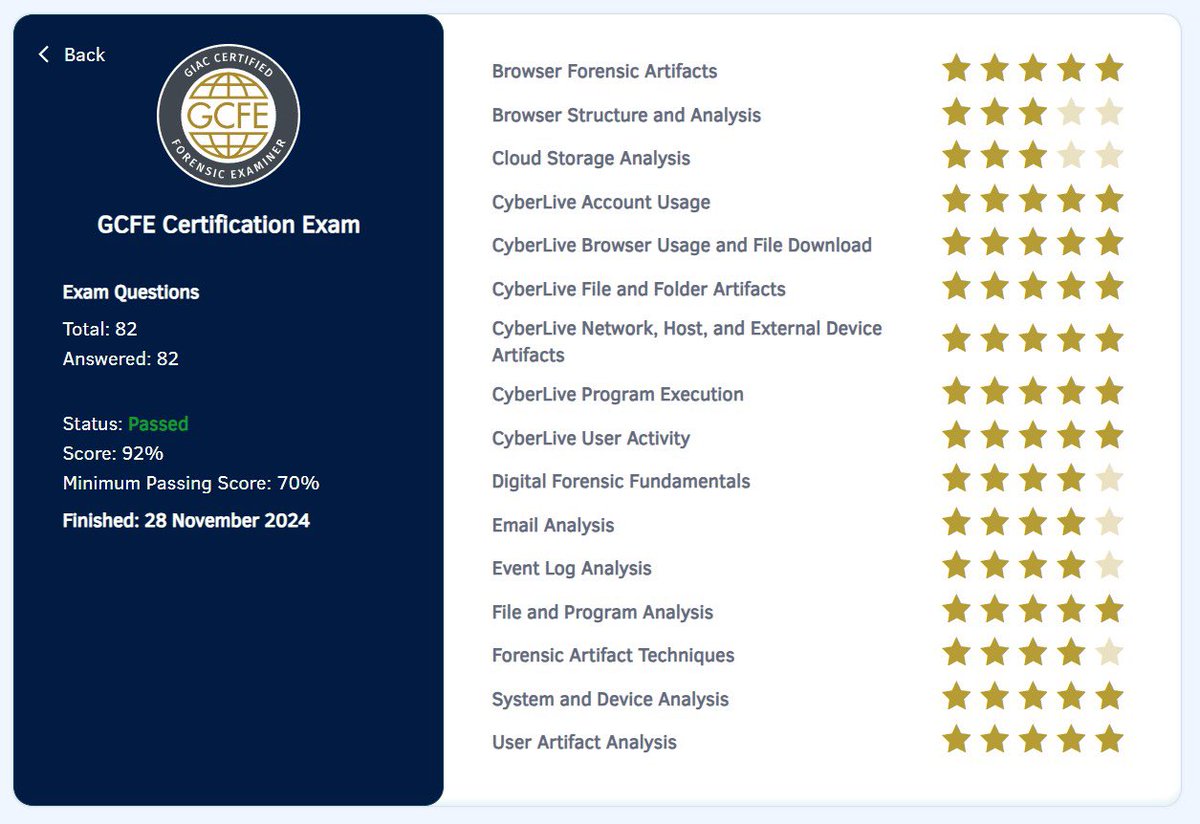The width and height of the screenshot is (1200, 824).
Task: Click fourth star of CyberLive Network, Host row
Action: coord(1071,339)
